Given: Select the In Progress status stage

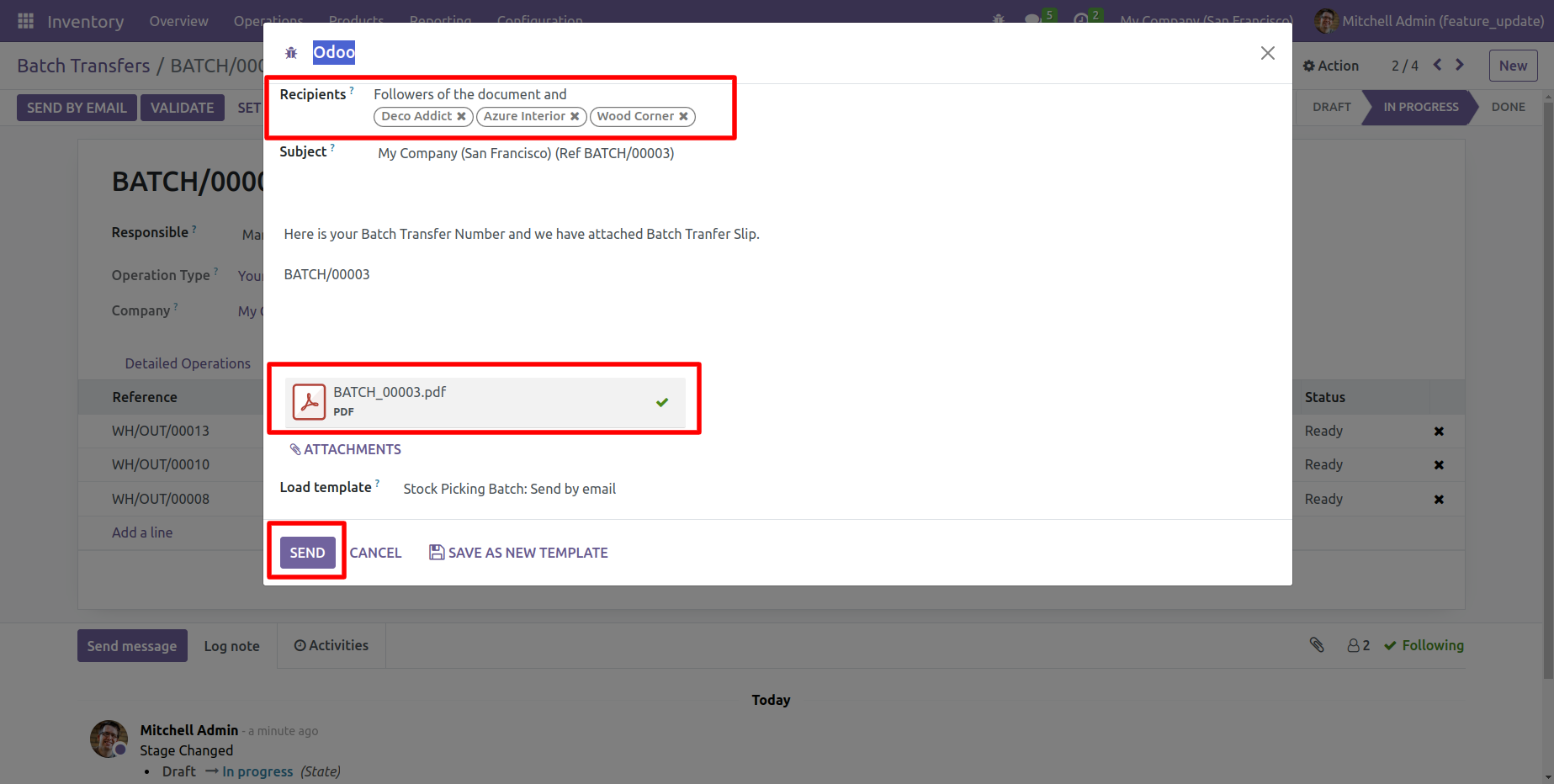Looking at the screenshot, I should pyautogui.click(x=1420, y=107).
